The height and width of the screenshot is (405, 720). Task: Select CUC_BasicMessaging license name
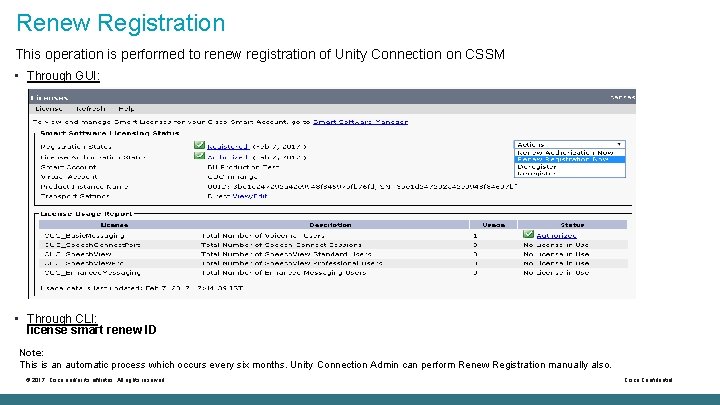tap(84, 236)
